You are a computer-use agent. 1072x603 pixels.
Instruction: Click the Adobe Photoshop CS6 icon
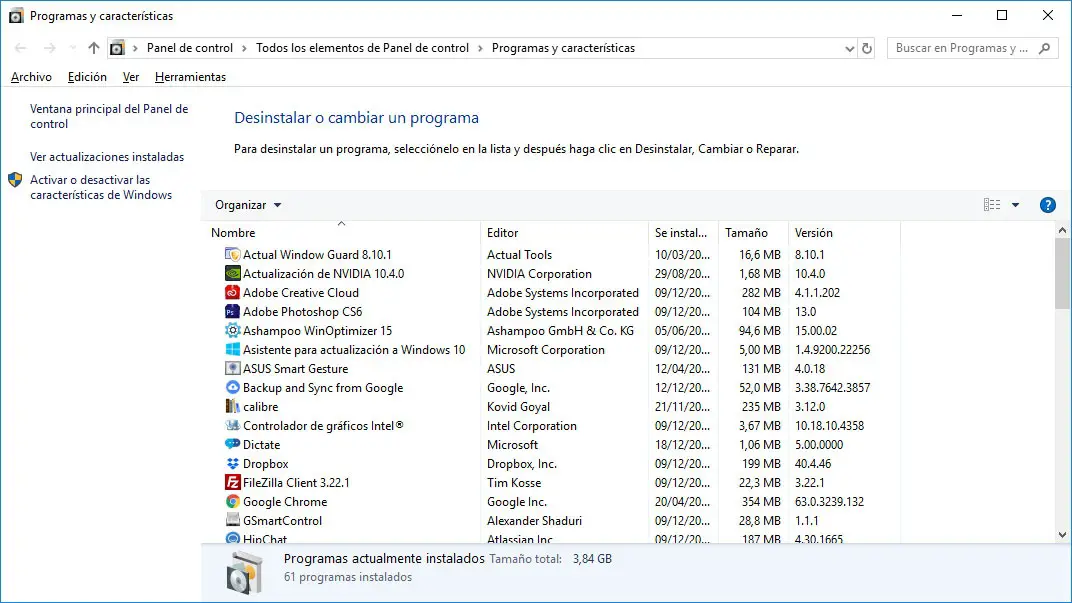(x=232, y=312)
